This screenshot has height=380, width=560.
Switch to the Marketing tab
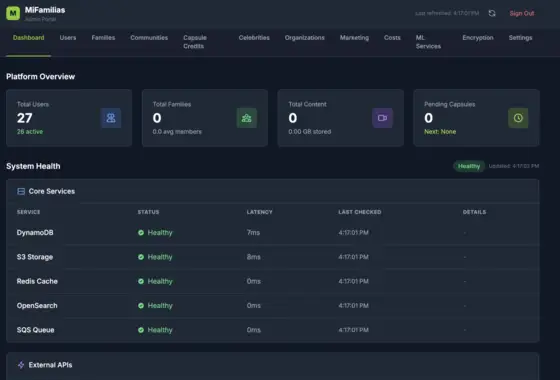click(354, 38)
